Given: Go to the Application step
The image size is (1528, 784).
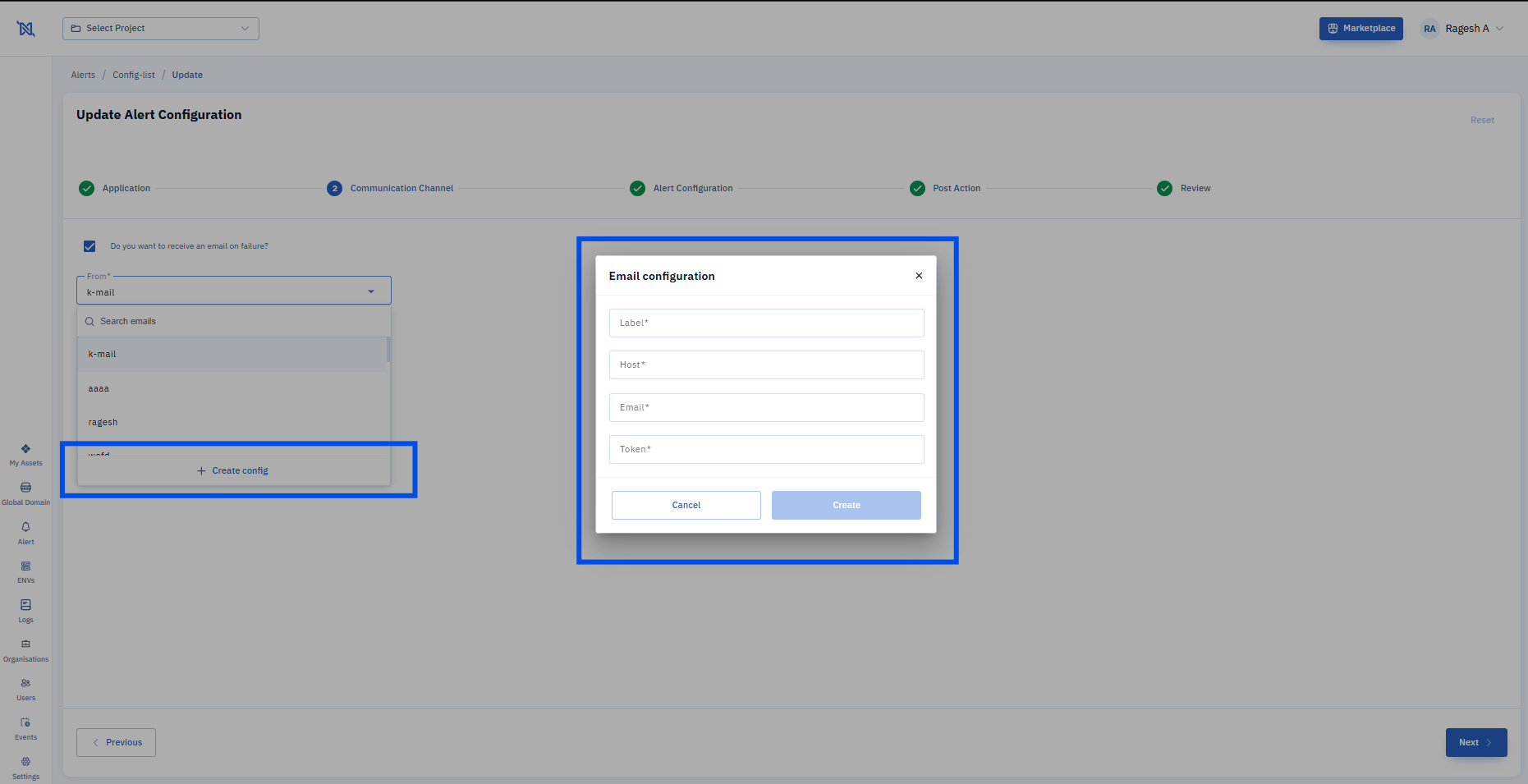Looking at the screenshot, I should click(x=114, y=189).
